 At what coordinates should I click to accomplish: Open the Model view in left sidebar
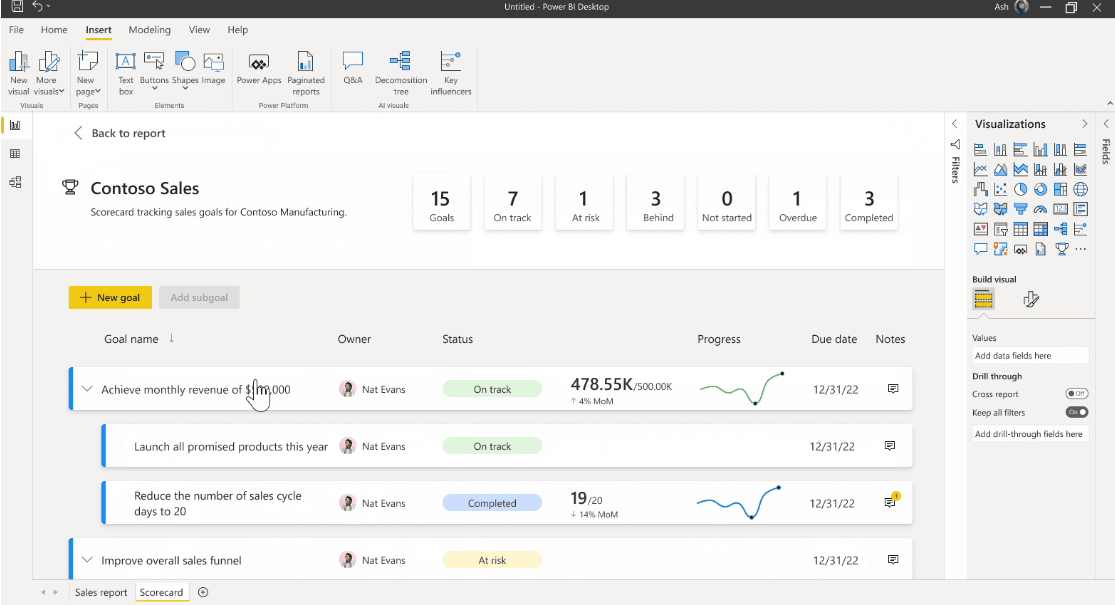[15, 182]
